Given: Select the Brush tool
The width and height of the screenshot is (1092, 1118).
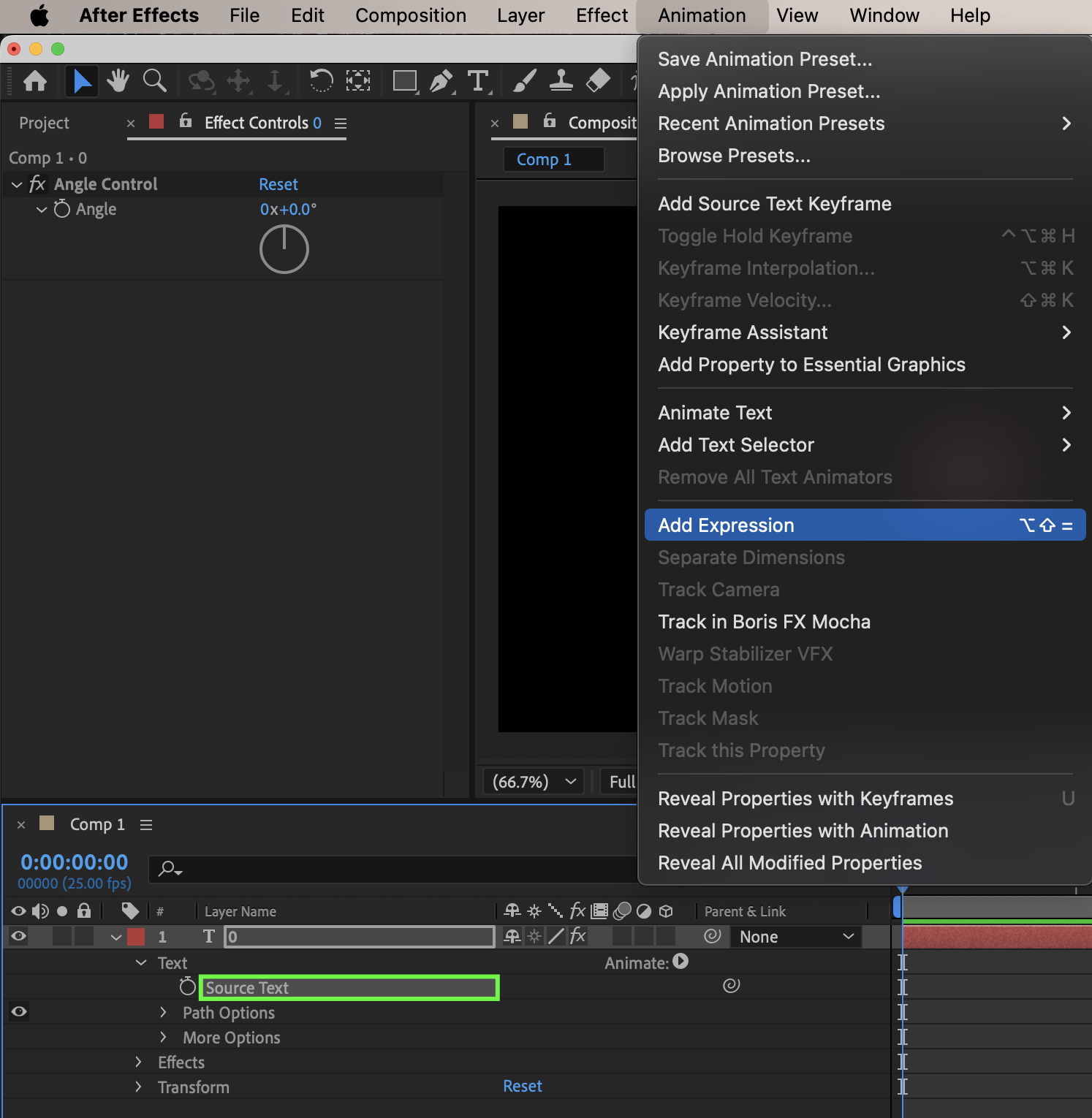Looking at the screenshot, I should (524, 80).
